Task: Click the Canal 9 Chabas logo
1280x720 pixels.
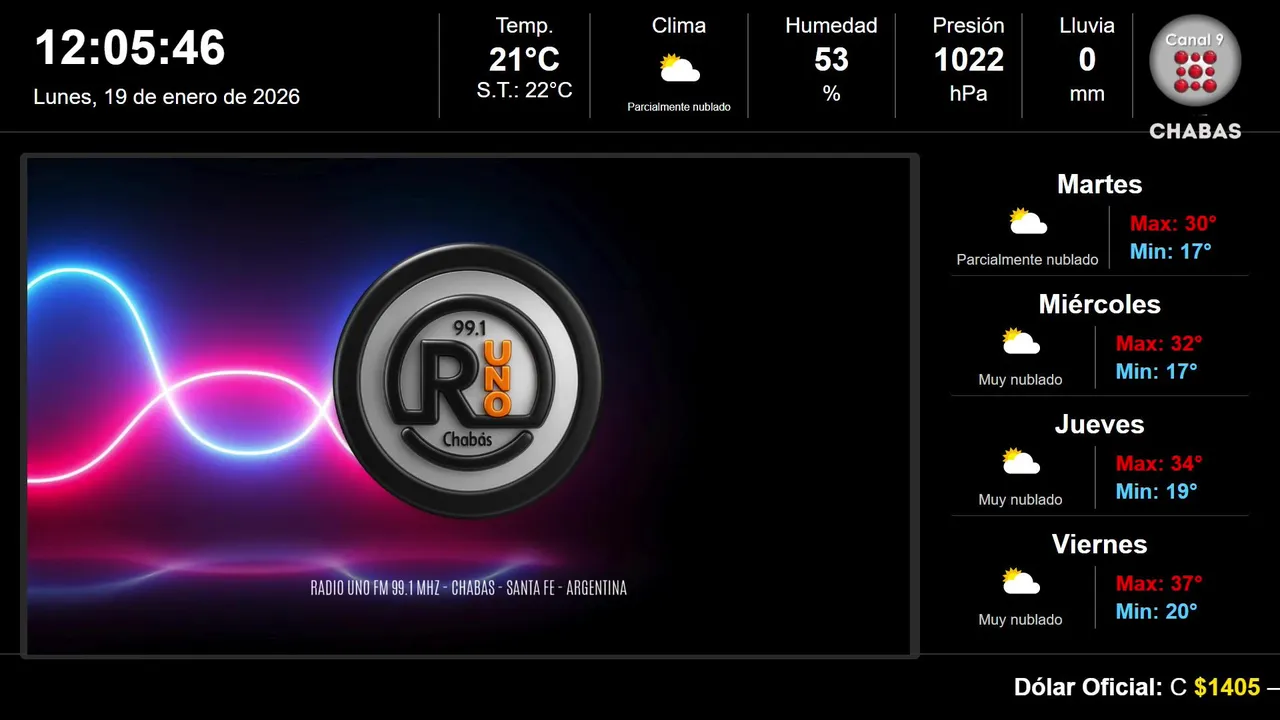Action: 1195,78
